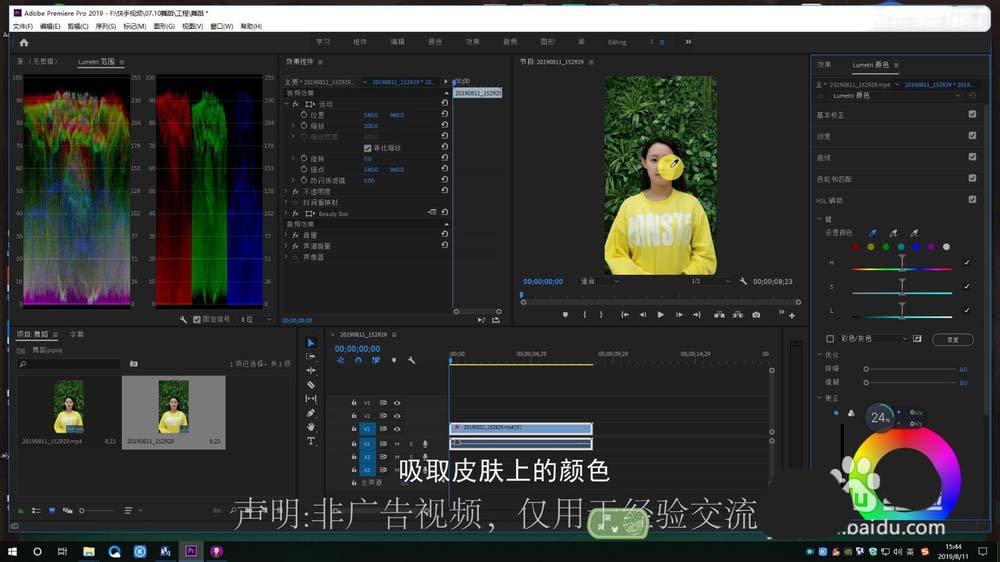This screenshot has width=1000, height=562.
Task: Toggle timeline snap magnet icon
Action: click(x=358, y=360)
